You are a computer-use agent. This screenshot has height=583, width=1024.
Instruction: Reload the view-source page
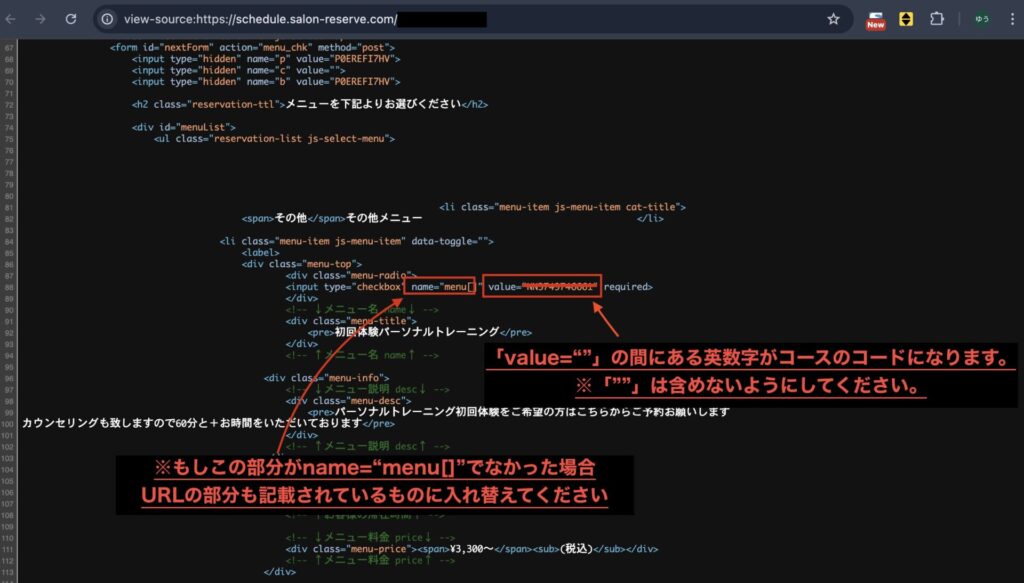tap(71, 19)
